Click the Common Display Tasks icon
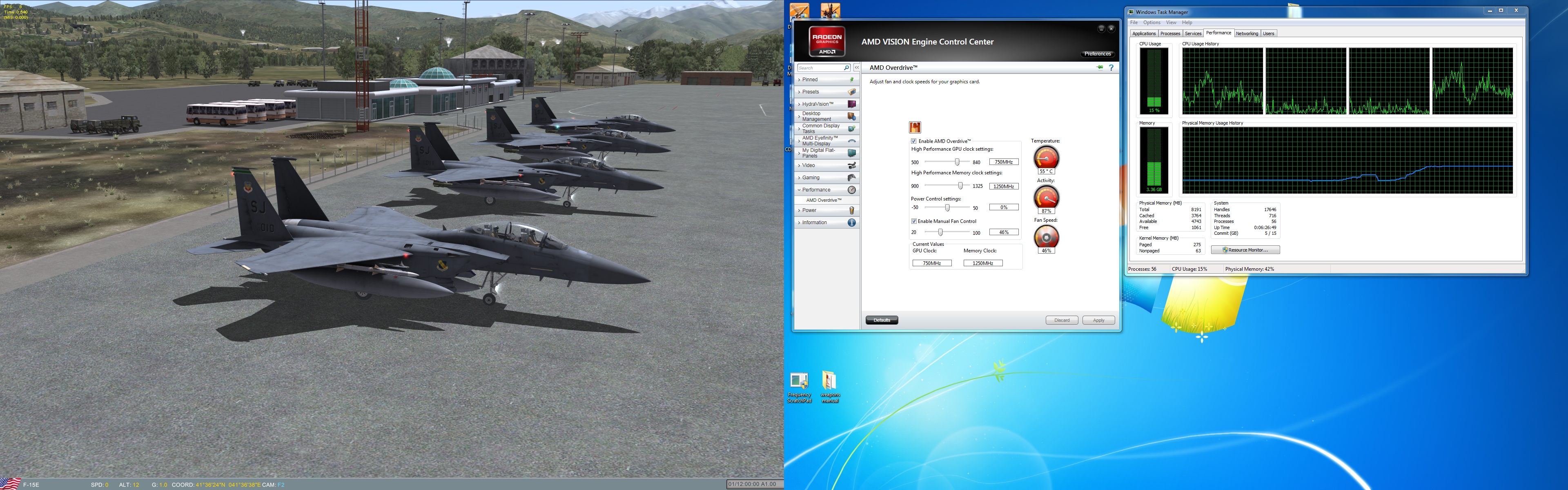This screenshot has width=1568, height=490. 851,129
